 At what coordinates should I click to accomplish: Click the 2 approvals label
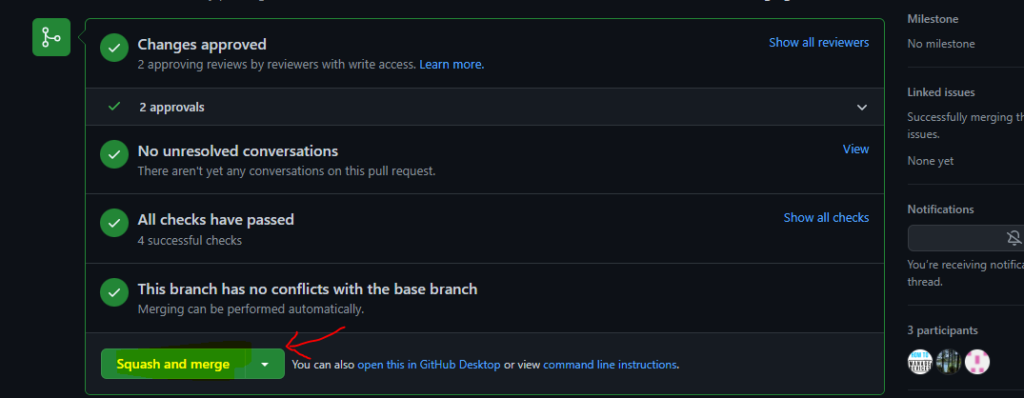pos(172,107)
